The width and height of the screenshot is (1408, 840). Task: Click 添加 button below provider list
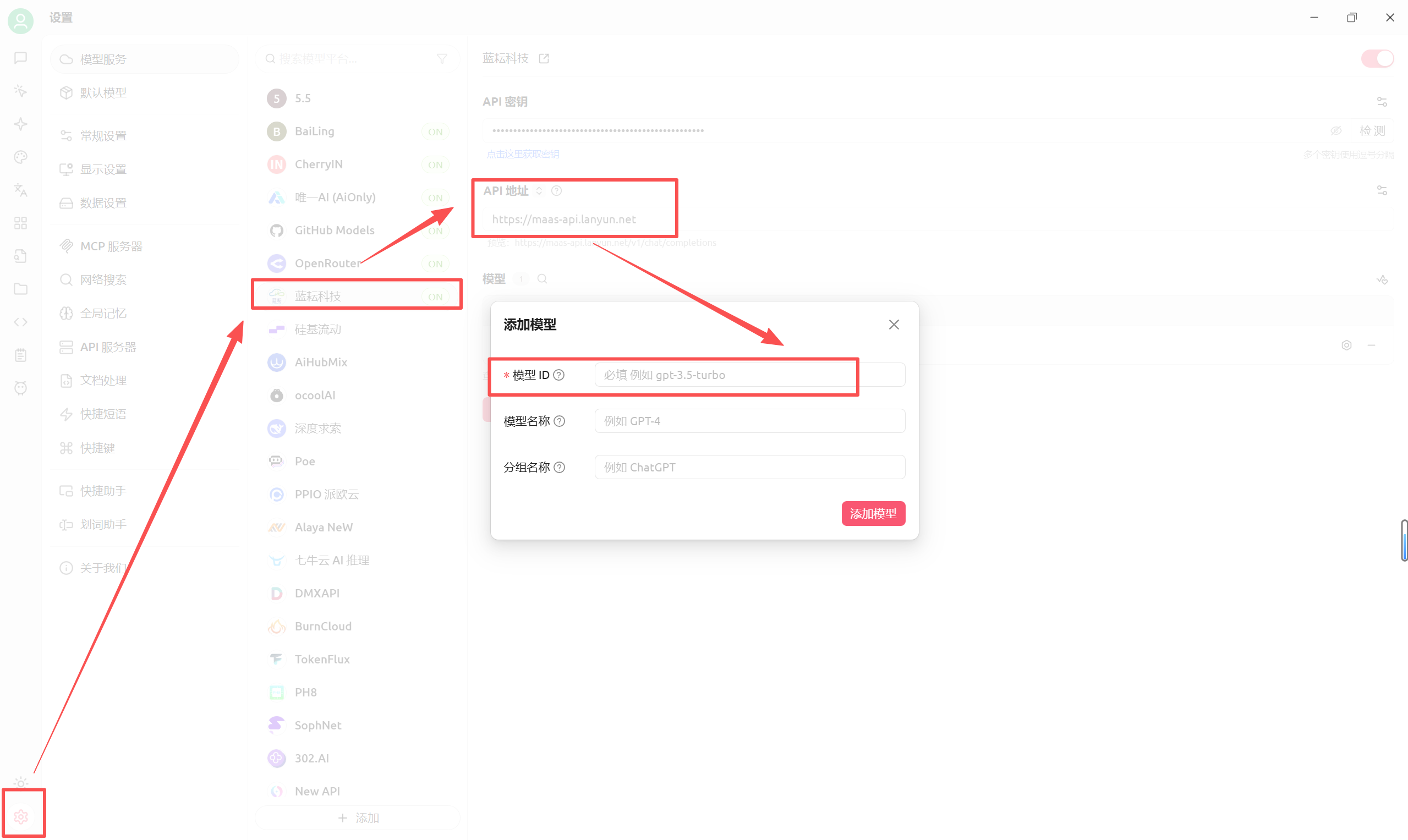tap(358, 818)
